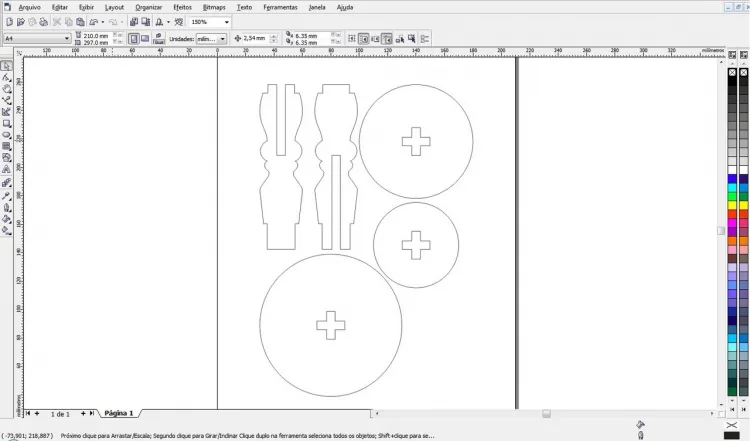Viewport: 750px width, 441px height.
Task: Click the Print icon
Action: point(44,22)
